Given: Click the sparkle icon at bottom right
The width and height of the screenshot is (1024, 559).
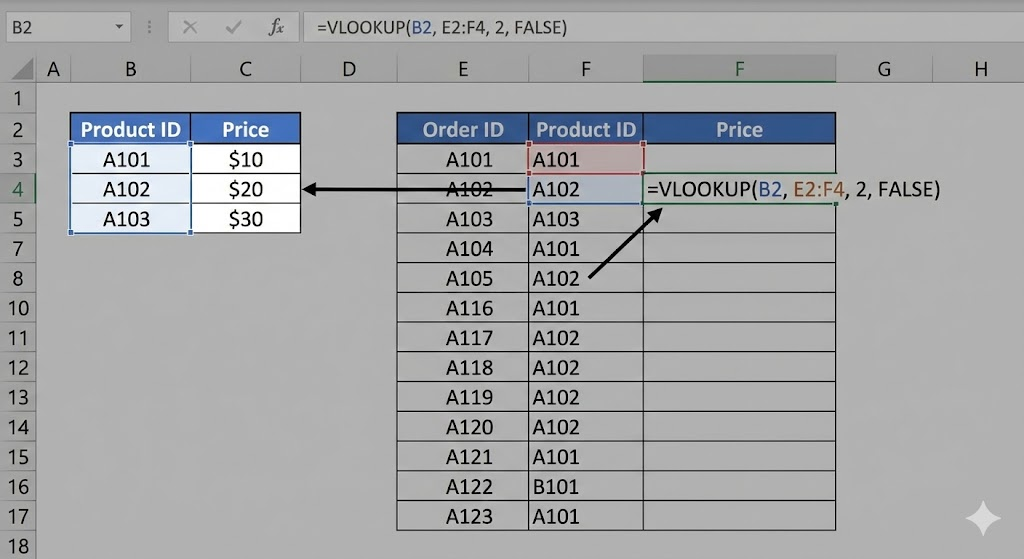Looking at the screenshot, I should point(983,519).
